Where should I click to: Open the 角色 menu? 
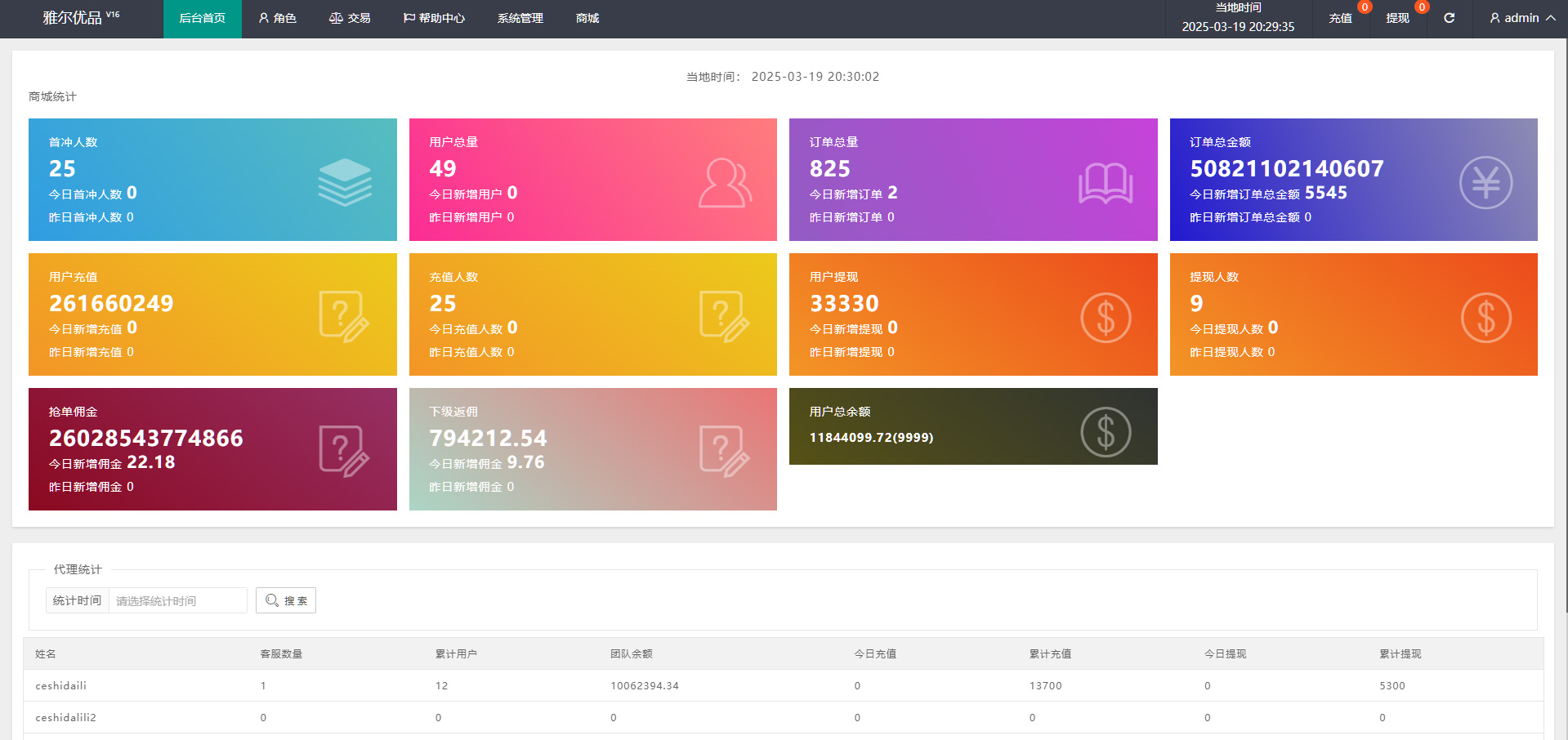tap(277, 18)
